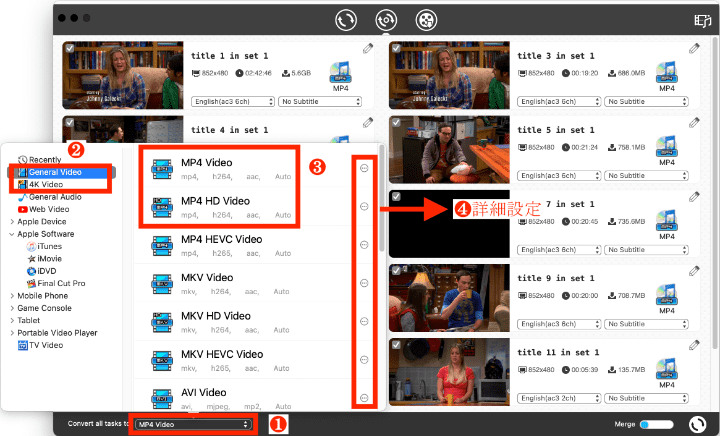
Task: Edit title 7 in set 1 pencil icon
Action: coord(694,197)
